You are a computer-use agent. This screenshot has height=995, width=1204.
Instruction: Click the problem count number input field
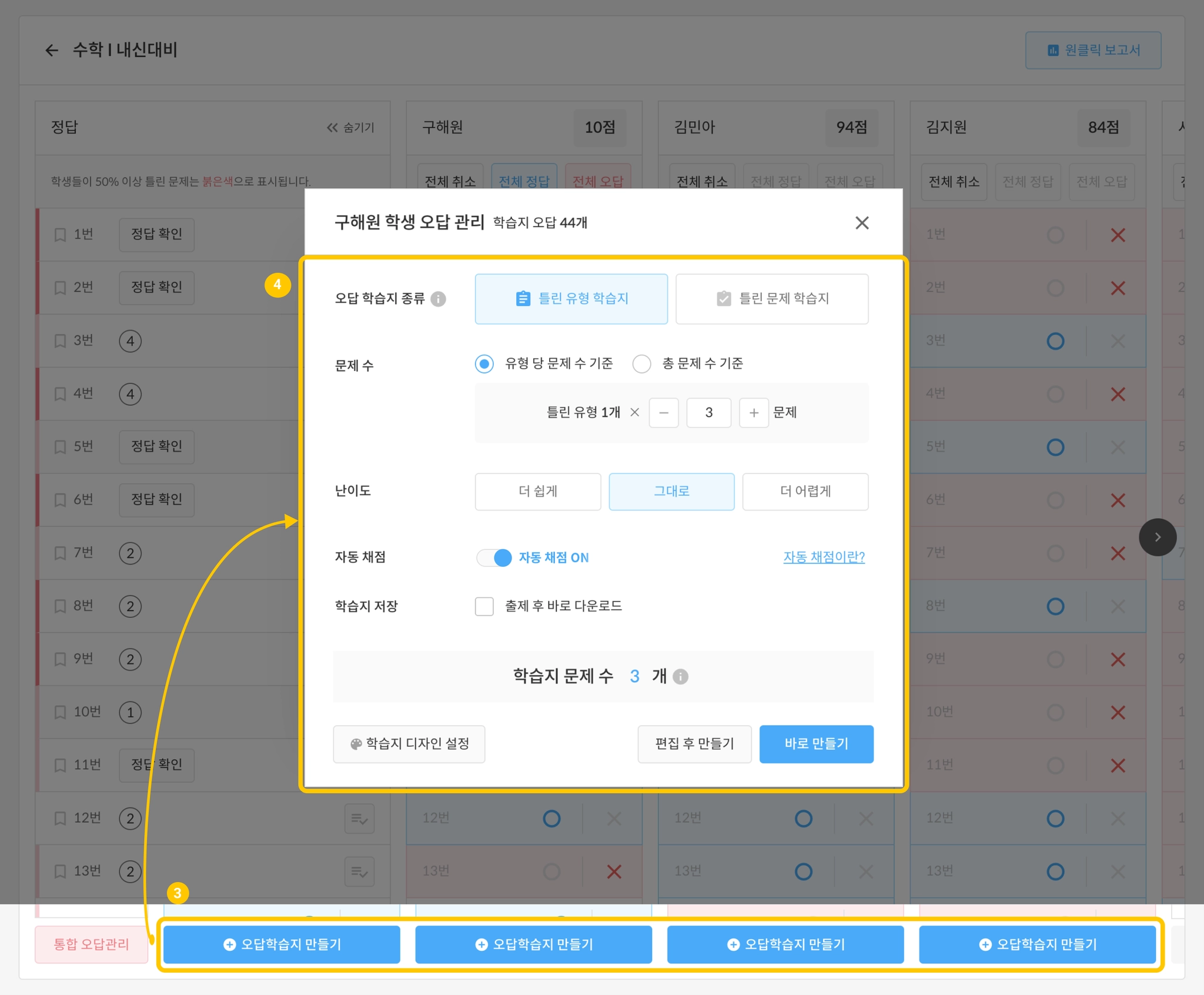[x=709, y=413]
